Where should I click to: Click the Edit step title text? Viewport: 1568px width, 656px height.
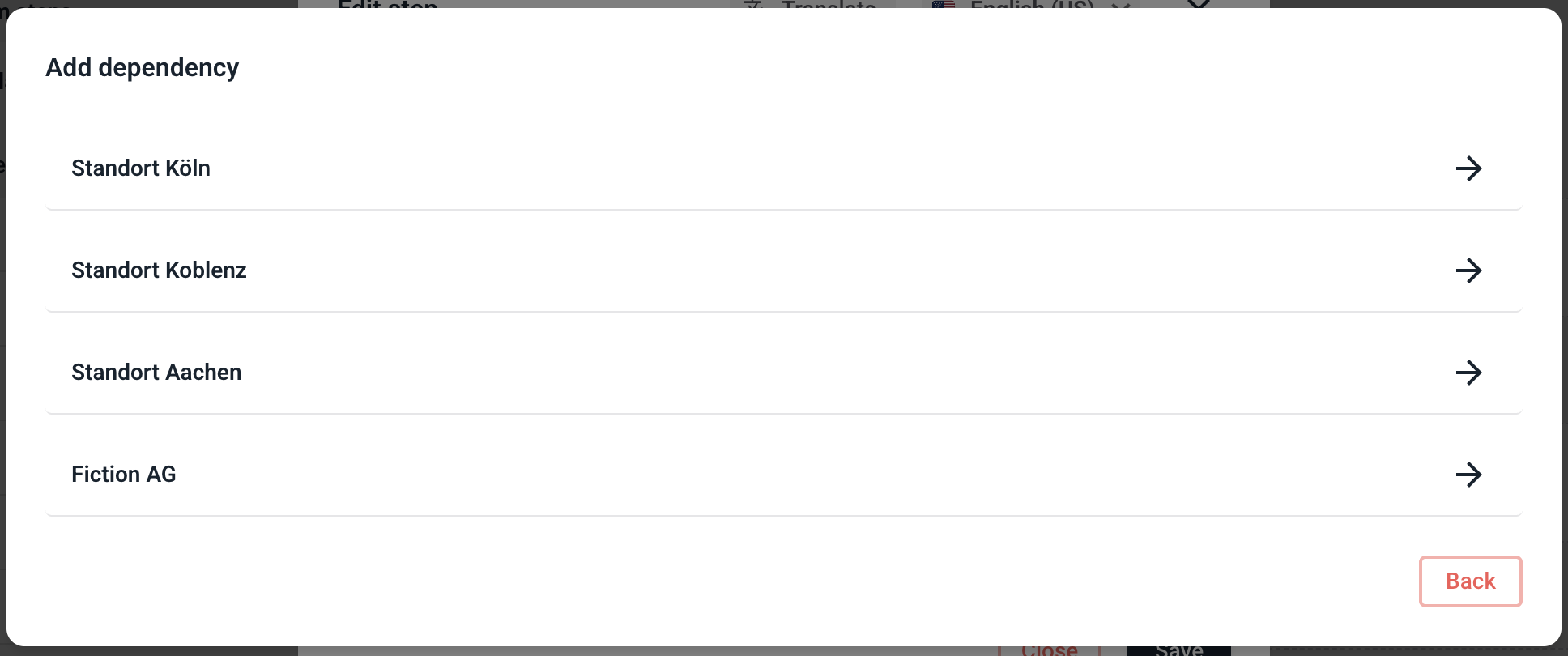pos(387,4)
